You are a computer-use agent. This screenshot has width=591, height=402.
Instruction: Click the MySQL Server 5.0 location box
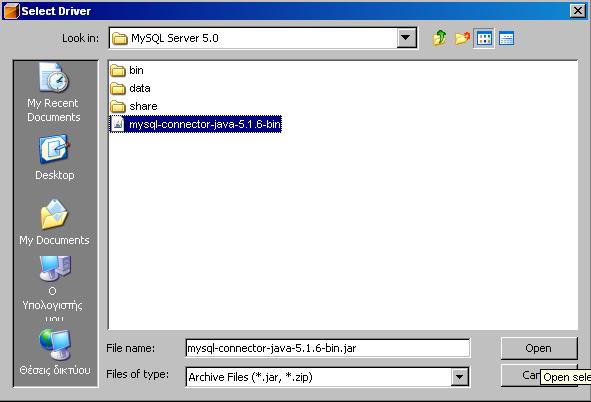click(x=263, y=38)
